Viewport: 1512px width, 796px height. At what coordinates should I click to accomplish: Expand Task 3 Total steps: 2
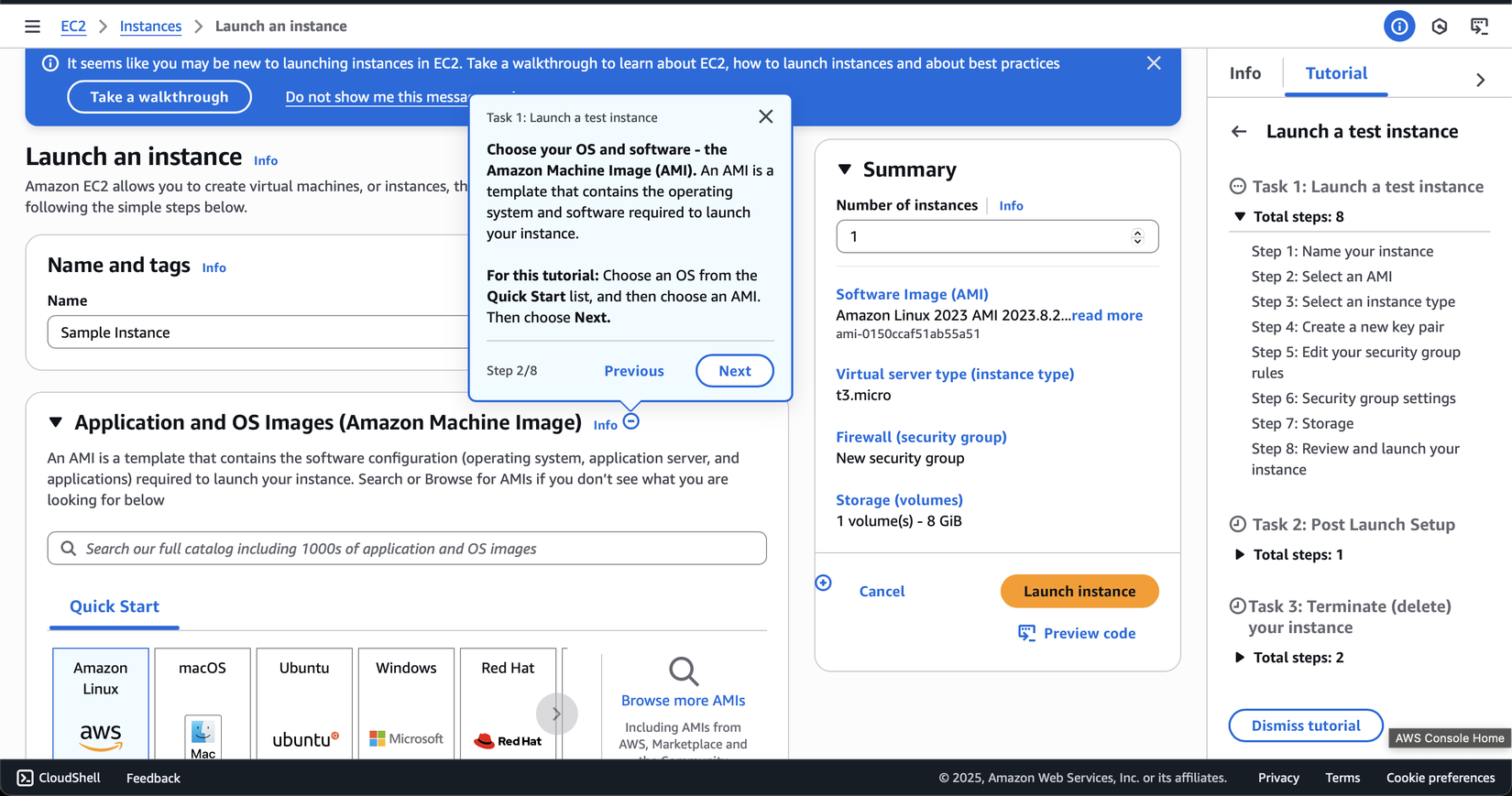tap(1240, 658)
